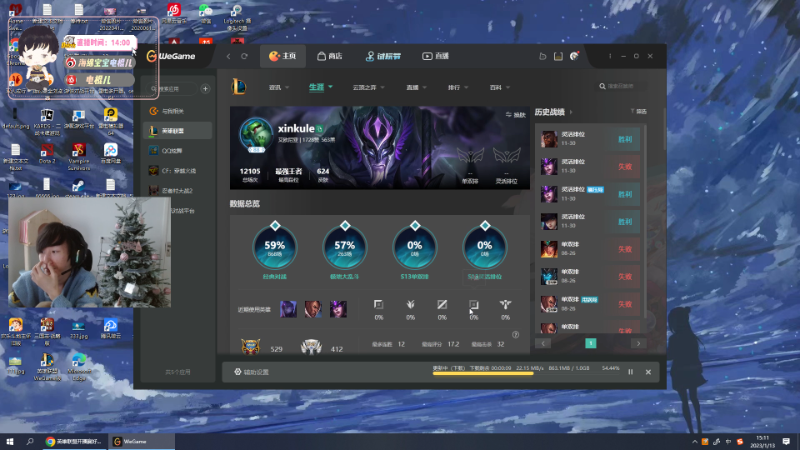This screenshot has width=800, height=450.
Task: Click the speech bubble icon in header
Action: click(x=542, y=56)
